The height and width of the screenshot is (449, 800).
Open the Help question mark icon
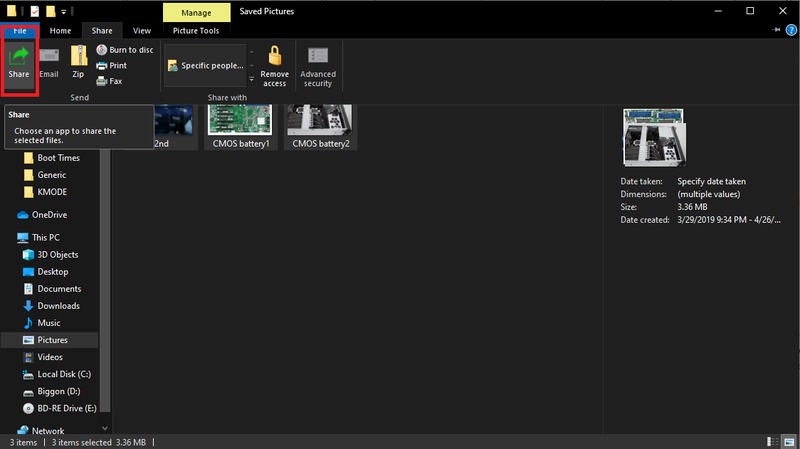(x=789, y=31)
